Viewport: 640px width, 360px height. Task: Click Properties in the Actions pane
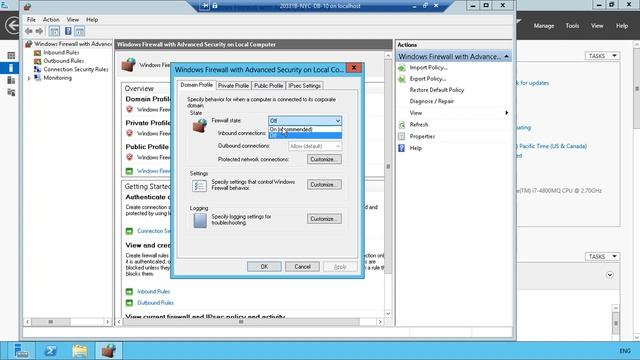(422, 136)
